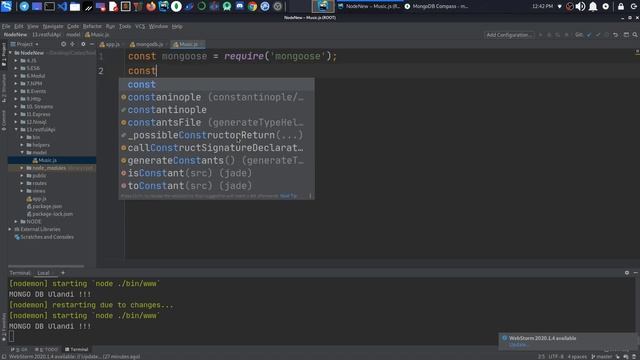Open Google Chrome from the panel
Screen dimensions: 640x360
pos(252,6)
